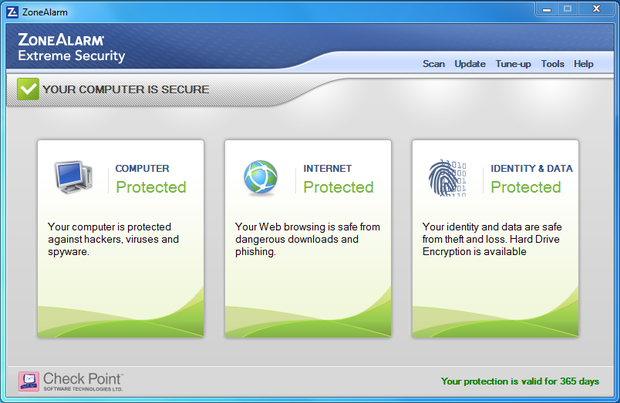Click 'Your protection is valid for 365 days'

pos(520,381)
